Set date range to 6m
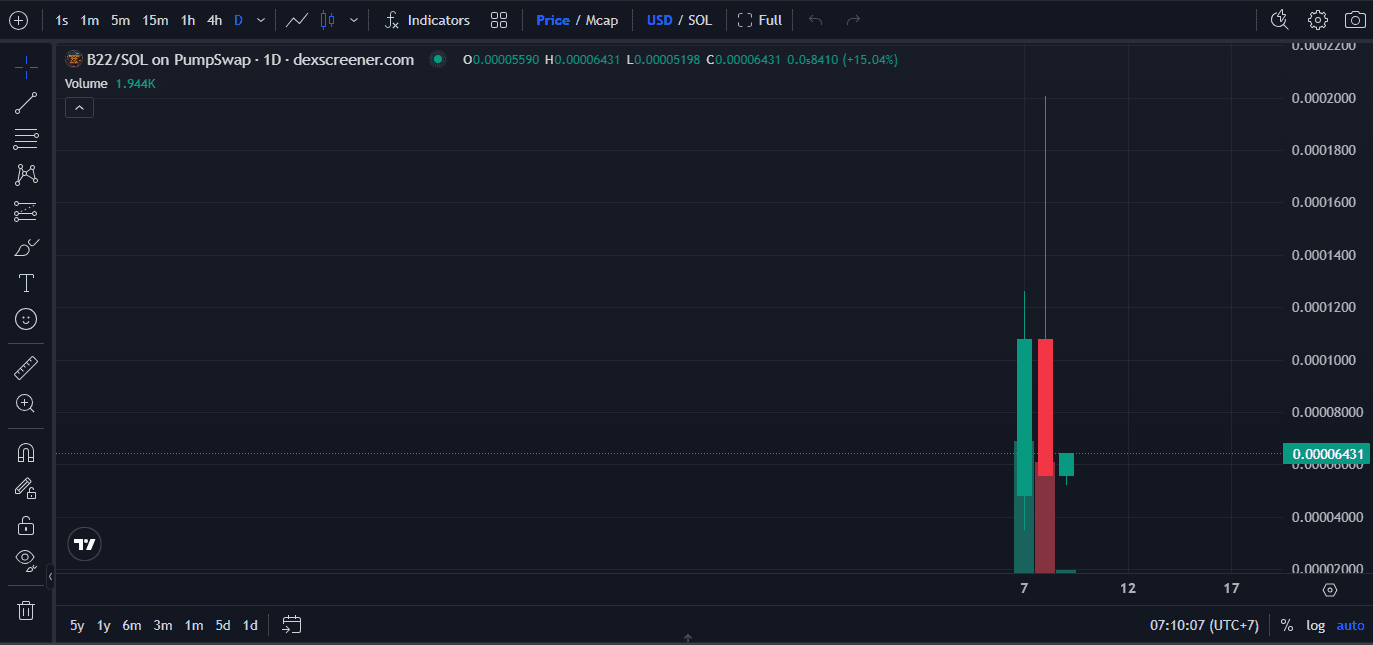This screenshot has width=1373, height=645. (x=132, y=625)
